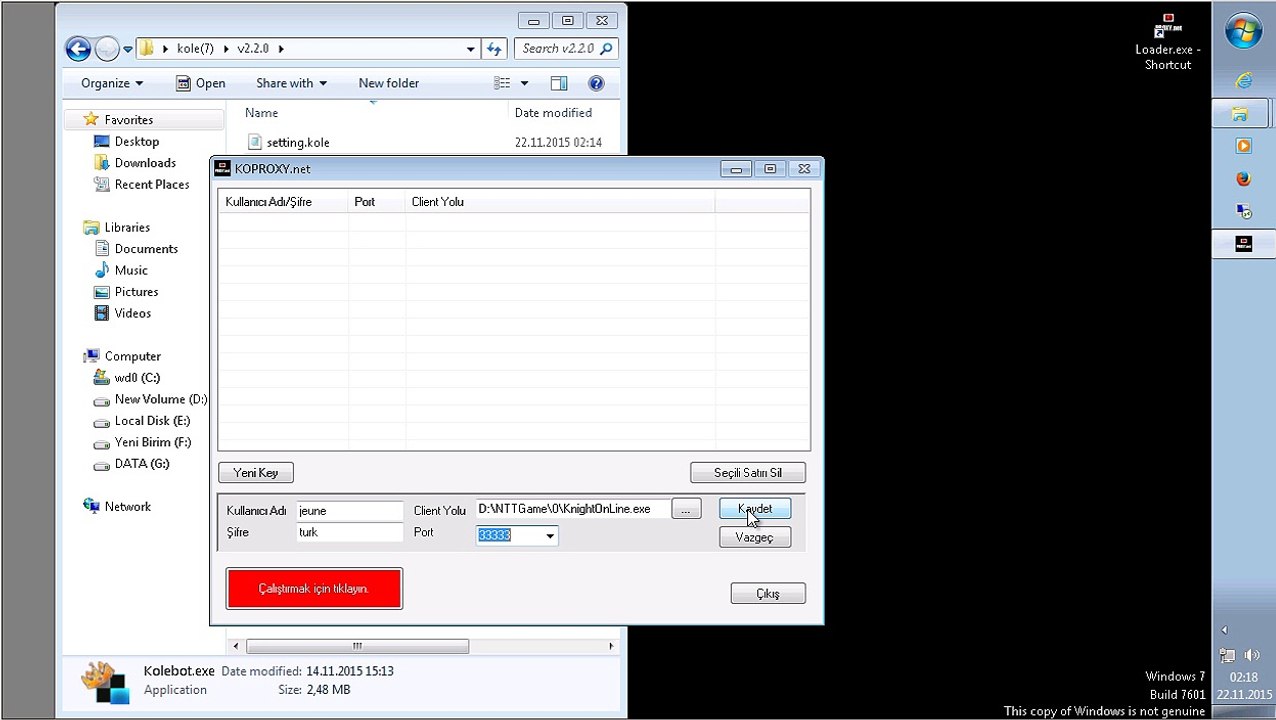Browse client path with ... button
This screenshot has width=1276, height=720.
686,510
